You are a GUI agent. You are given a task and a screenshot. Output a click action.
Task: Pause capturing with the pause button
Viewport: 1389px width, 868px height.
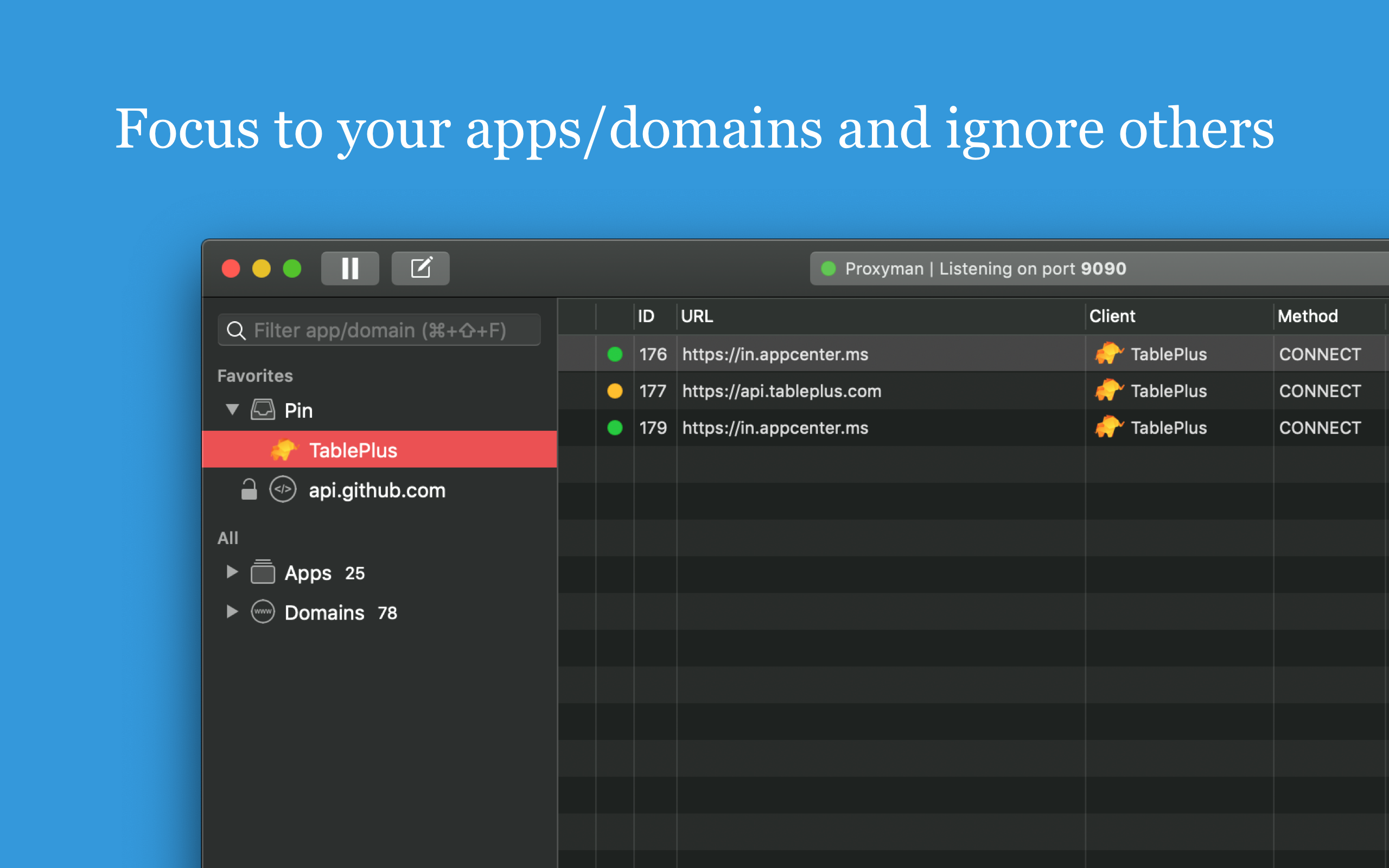click(349, 268)
